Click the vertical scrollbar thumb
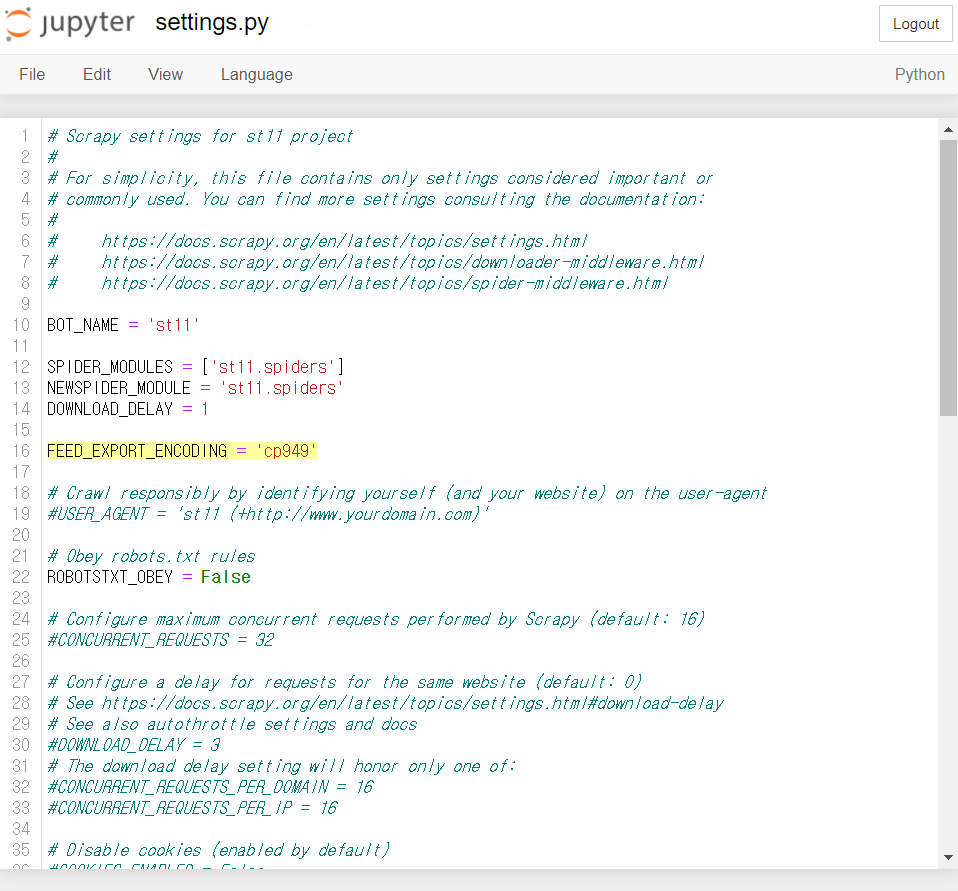Image resolution: width=958 pixels, height=891 pixels. point(948,277)
